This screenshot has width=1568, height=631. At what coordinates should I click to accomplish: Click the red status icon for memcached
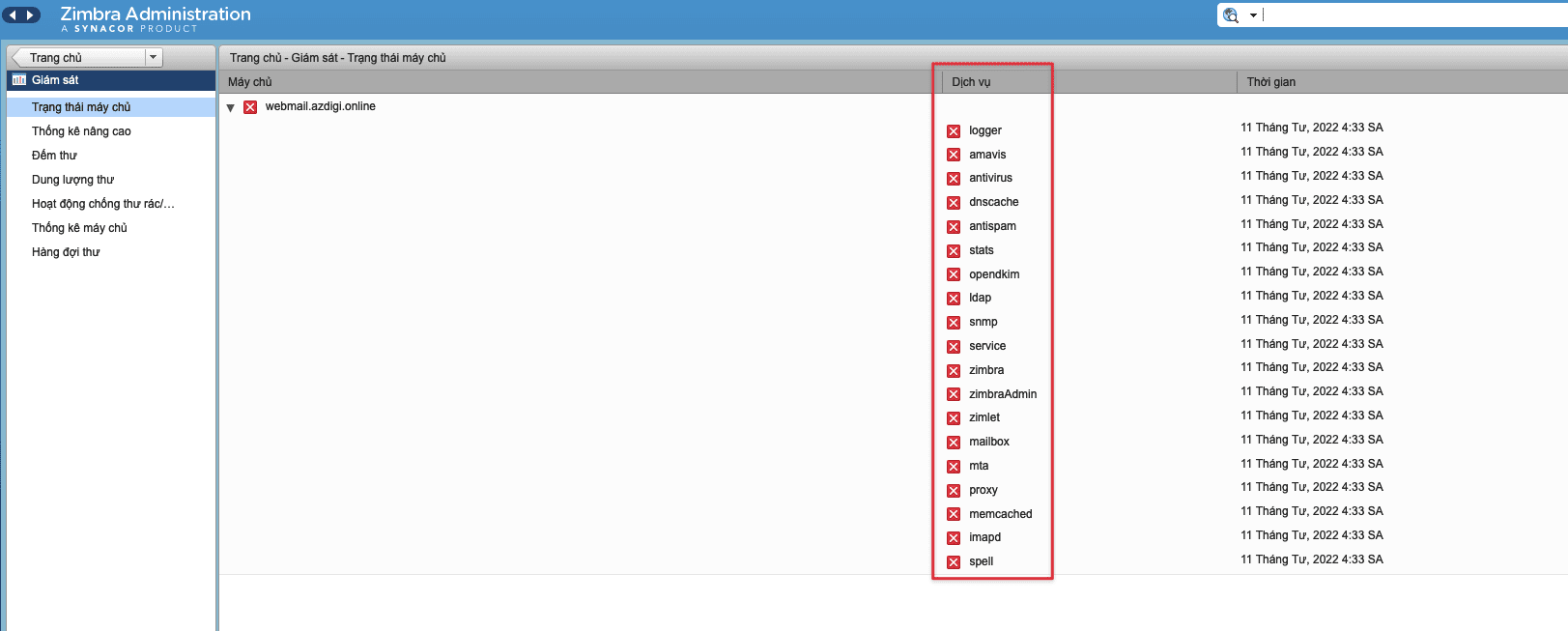point(954,514)
